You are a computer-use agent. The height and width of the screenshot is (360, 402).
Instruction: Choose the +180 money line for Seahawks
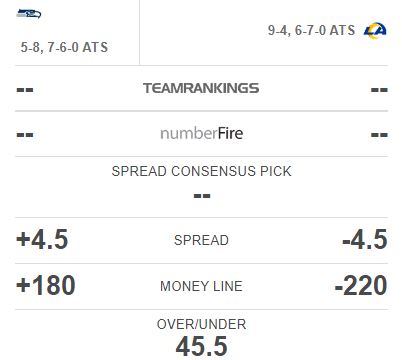point(46,285)
